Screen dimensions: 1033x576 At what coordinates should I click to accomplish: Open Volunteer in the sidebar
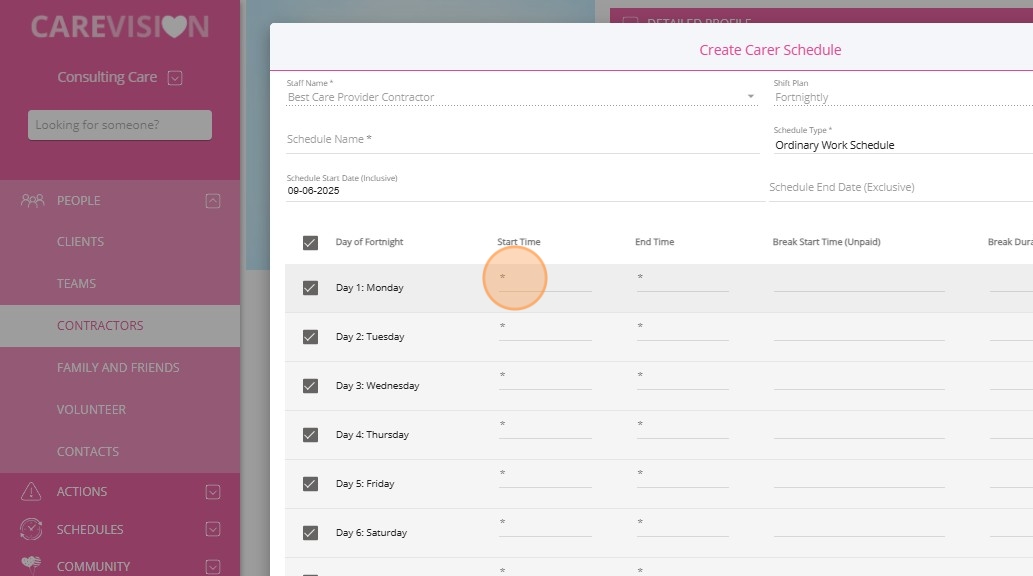91,409
